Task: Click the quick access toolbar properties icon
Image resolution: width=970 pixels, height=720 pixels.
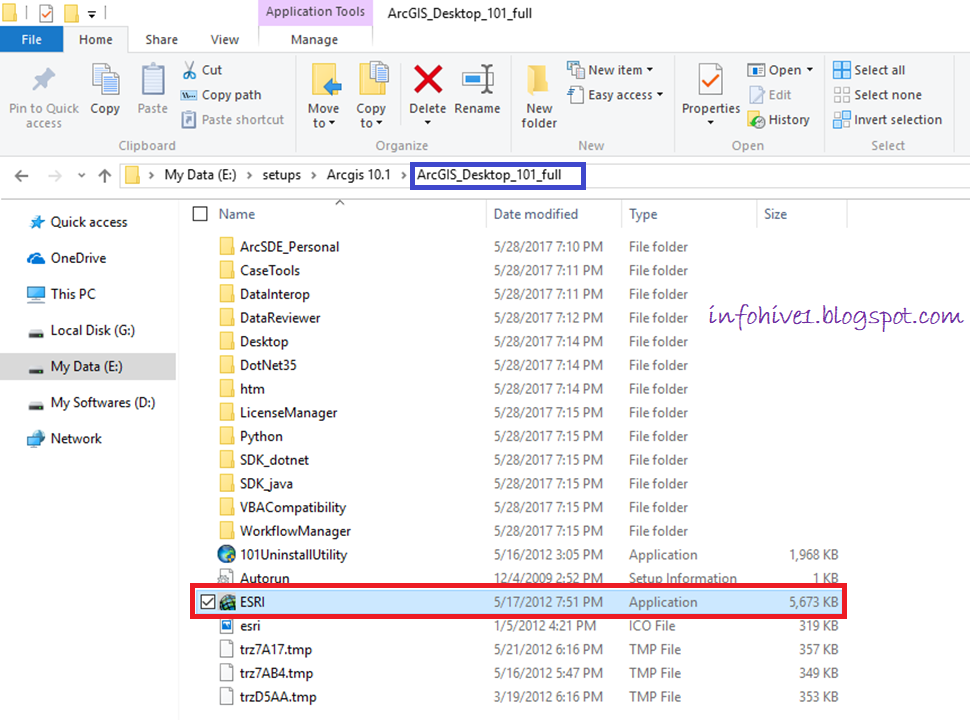Action: click(46, 13)
